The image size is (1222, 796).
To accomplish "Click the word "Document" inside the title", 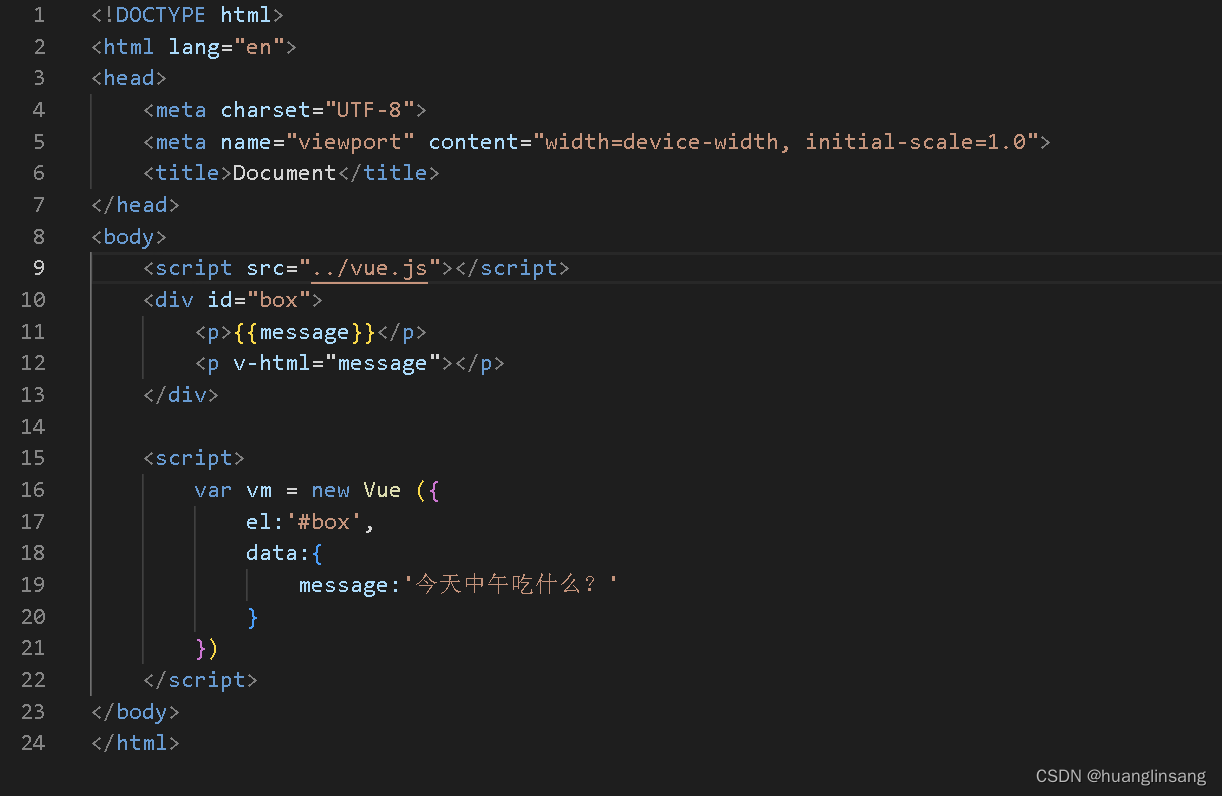I will click(284, 173).
